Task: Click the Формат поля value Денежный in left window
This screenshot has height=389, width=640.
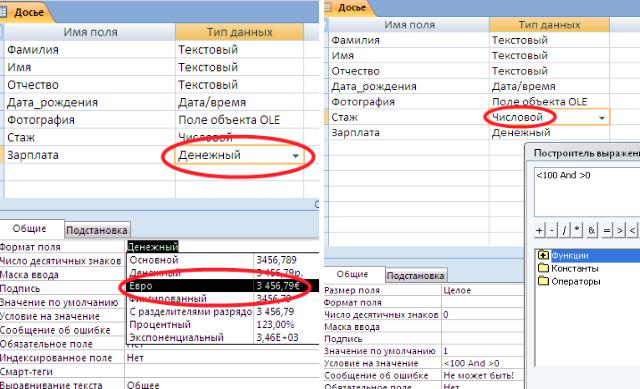Action: coord(153,247)
